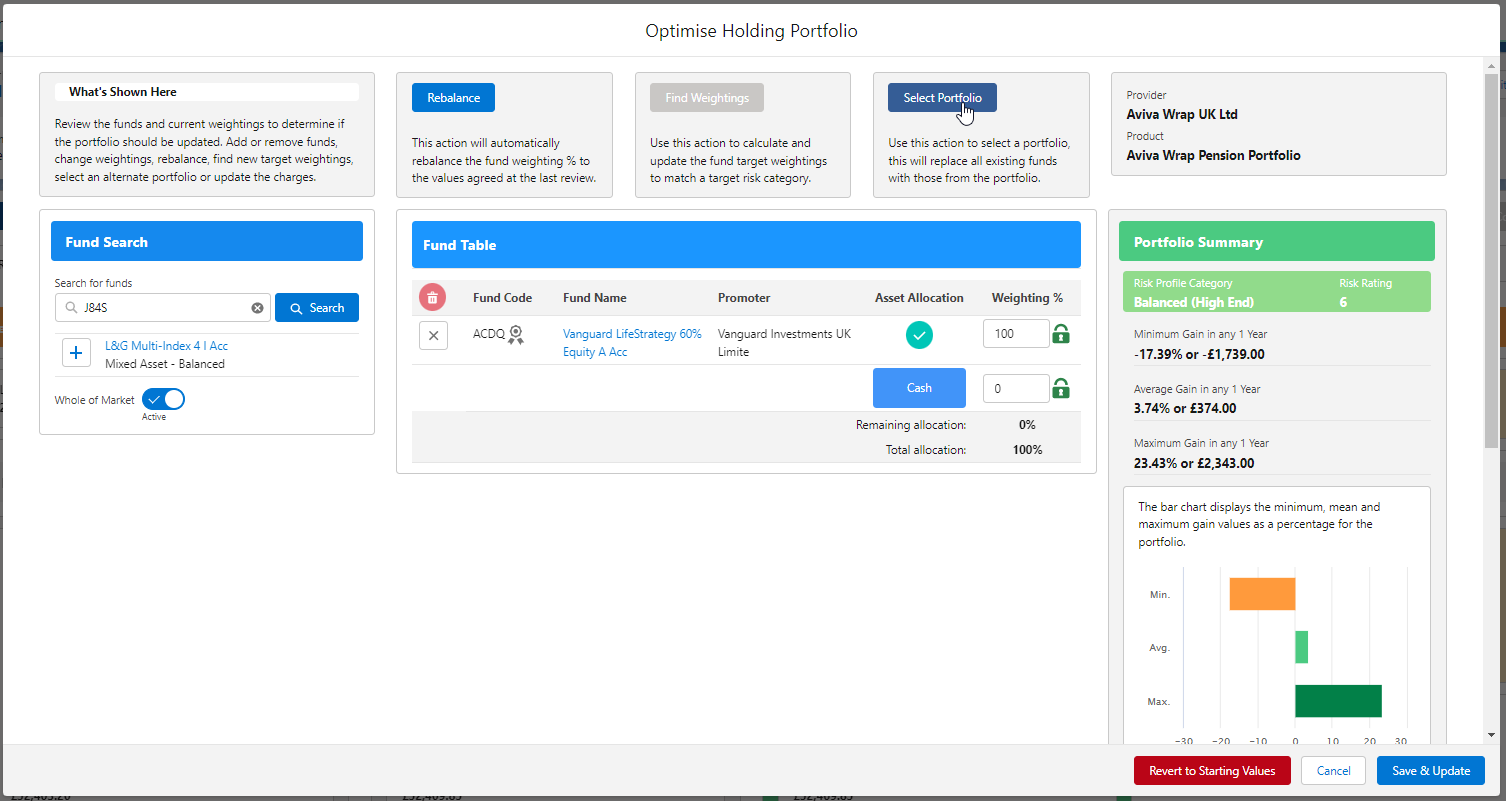This screenshot has height=801, width=1506.
Task: Click the What's Shown Here heading
Action: (123, 92)
